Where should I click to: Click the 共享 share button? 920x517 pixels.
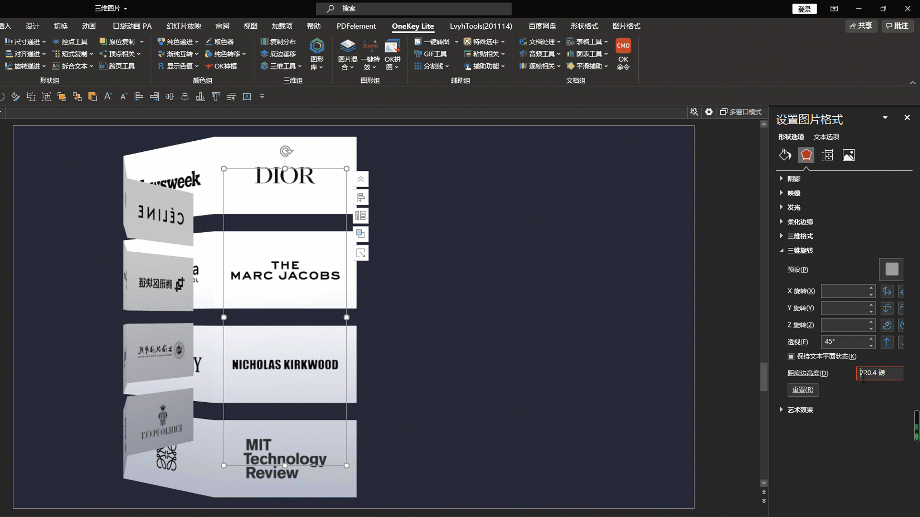pyautogui.click(x=861, y=26)
